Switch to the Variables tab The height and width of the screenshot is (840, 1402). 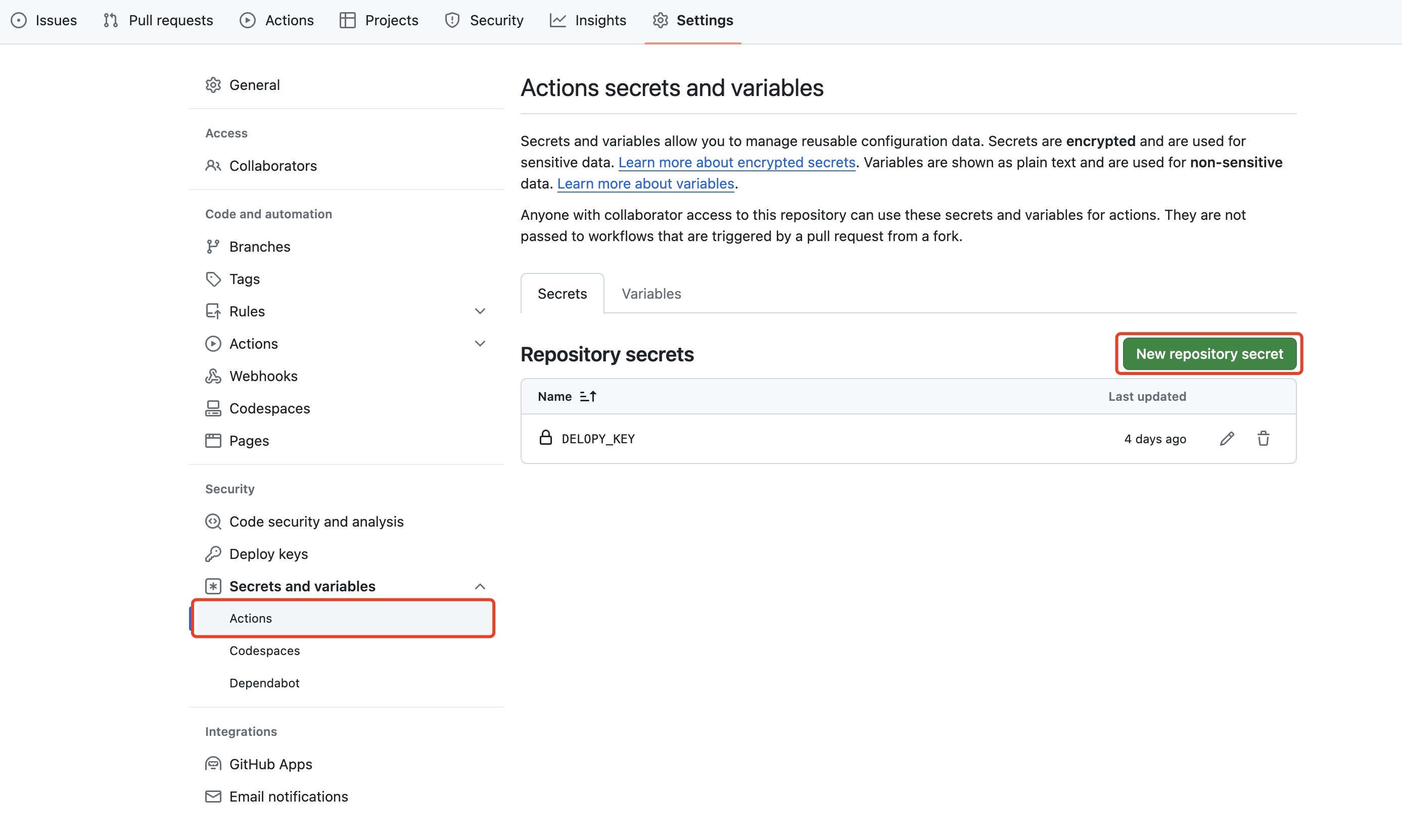point(651,294)
